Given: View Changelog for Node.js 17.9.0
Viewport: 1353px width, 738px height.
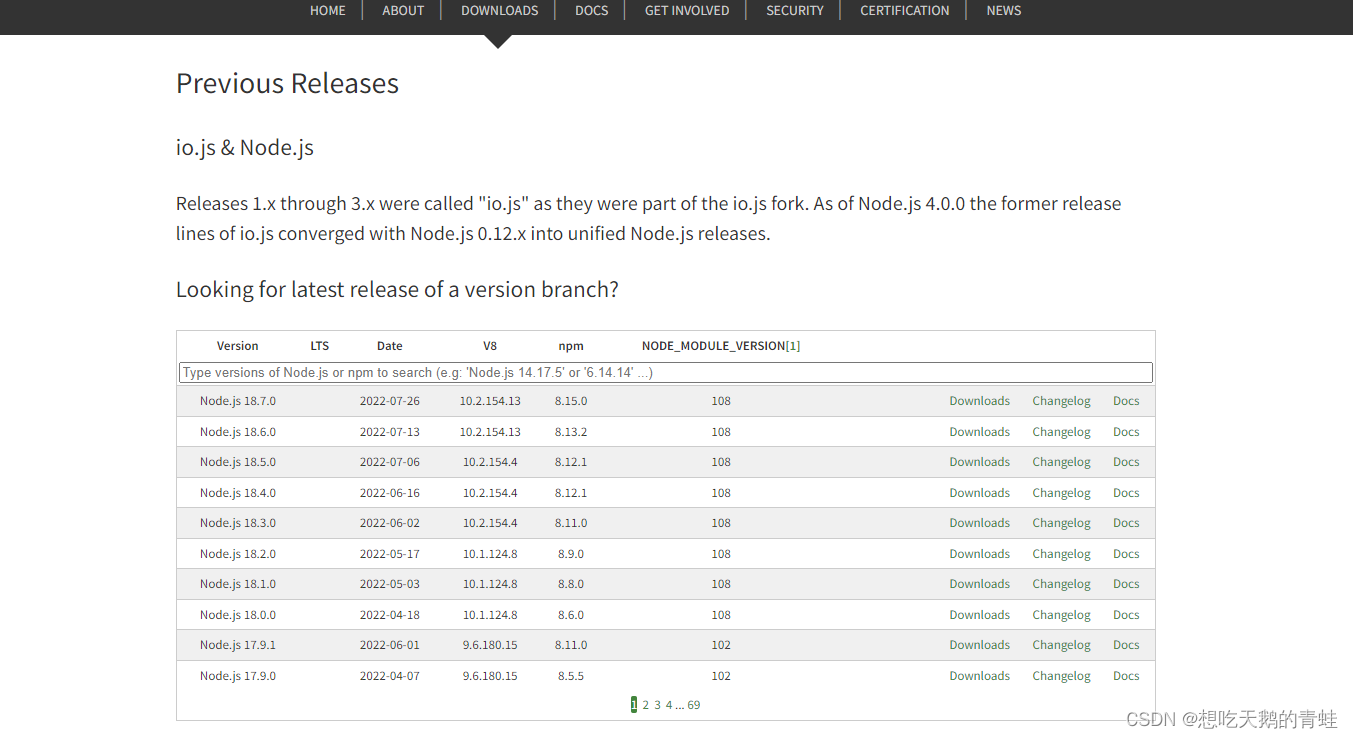Looking at the screenshot, I should [1062, 676].
